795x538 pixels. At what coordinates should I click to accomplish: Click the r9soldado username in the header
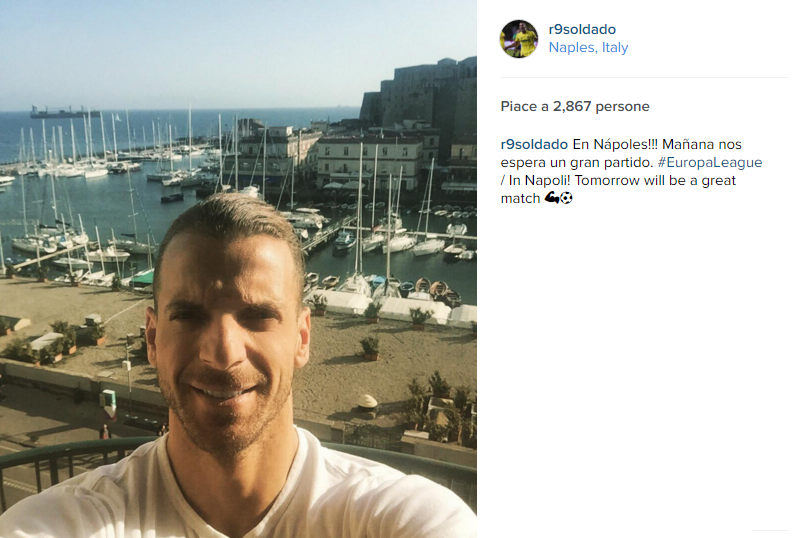pyautogui.click(x=582, y=29)
